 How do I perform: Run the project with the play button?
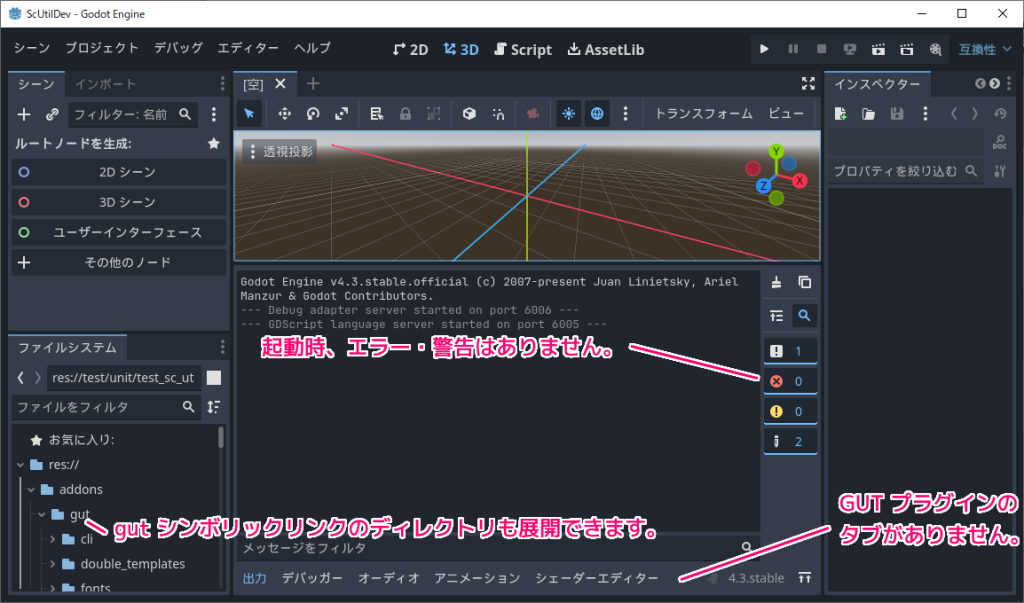coord(764,49)
